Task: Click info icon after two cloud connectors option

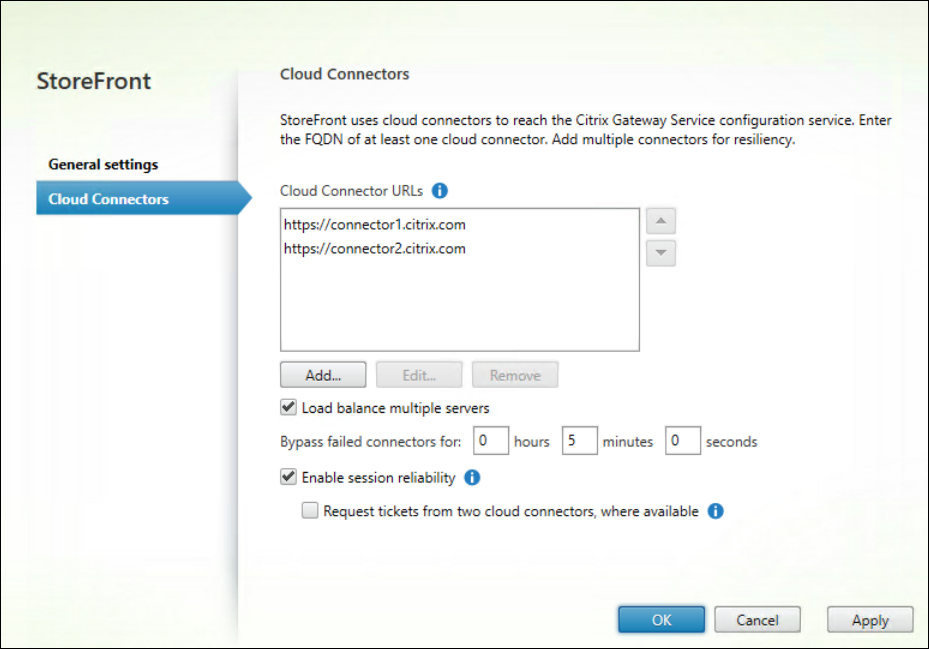Action: pyautogui.click(x=715, y=511)
